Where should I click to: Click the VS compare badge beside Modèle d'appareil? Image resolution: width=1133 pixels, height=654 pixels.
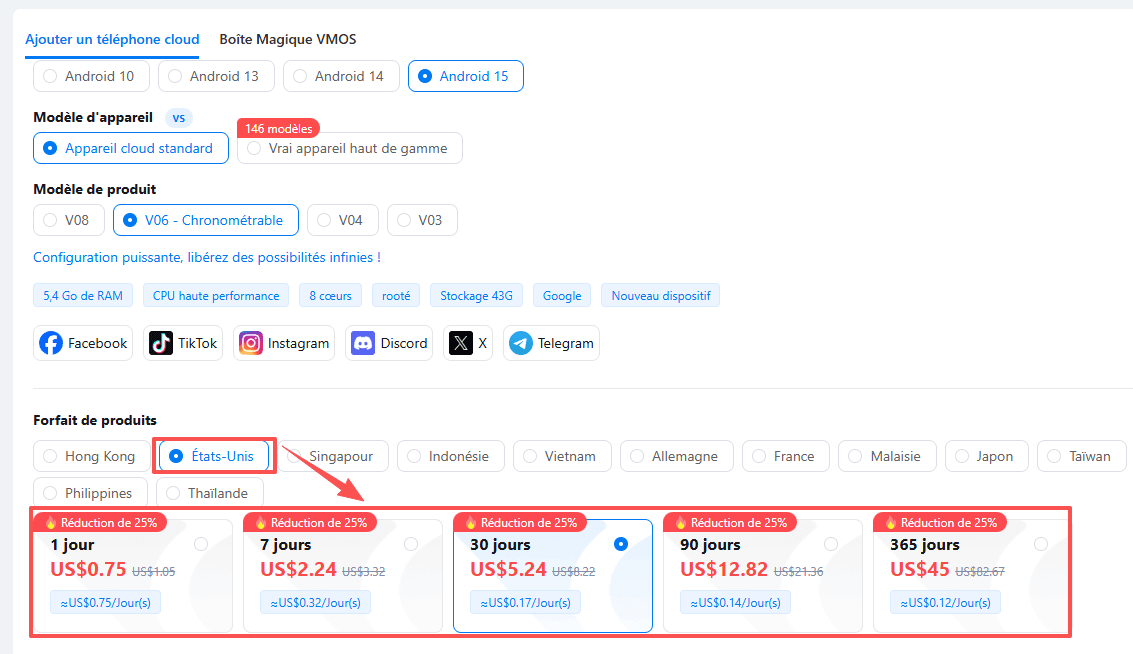[179, 118]
